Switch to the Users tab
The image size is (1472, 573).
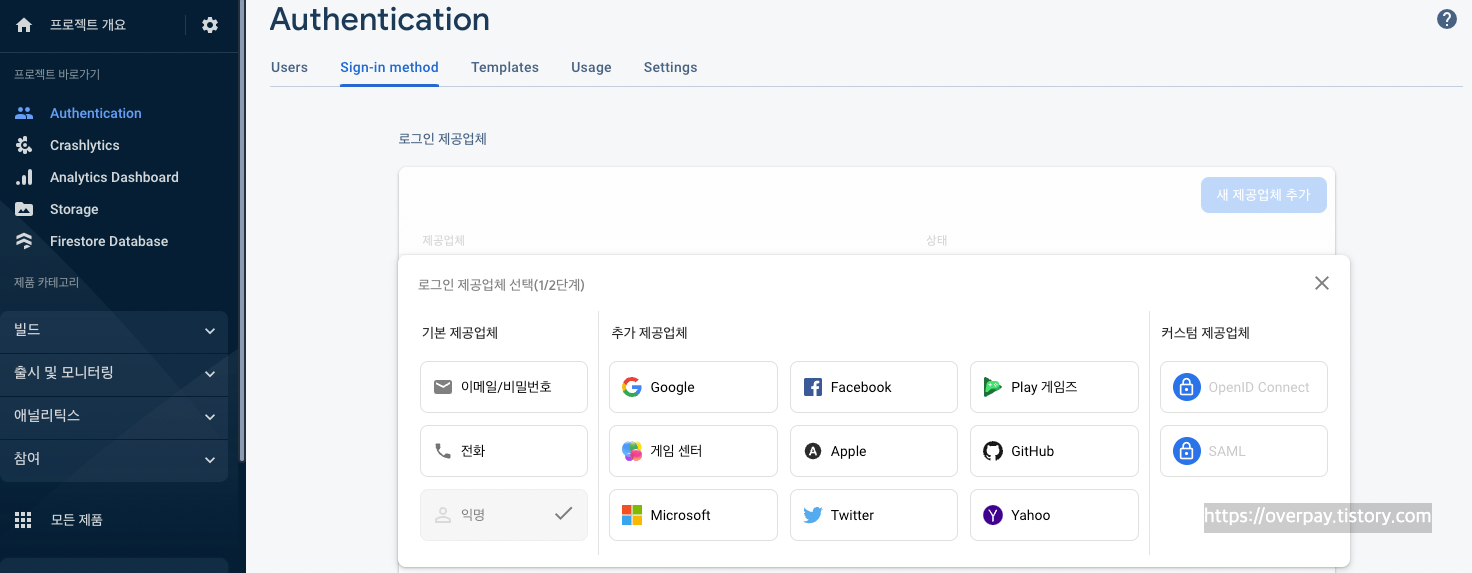289,67
